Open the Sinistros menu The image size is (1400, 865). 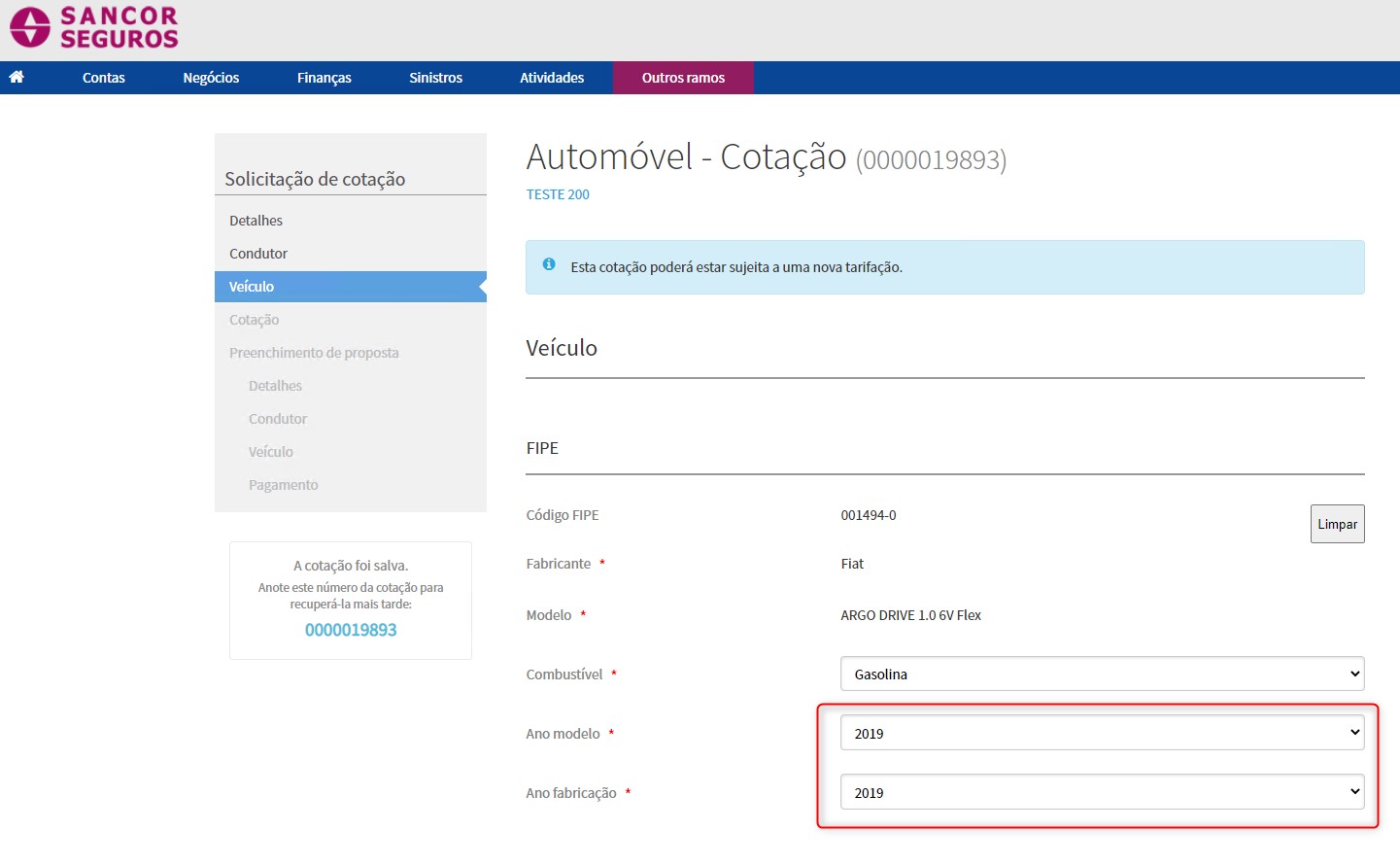tap(436, 78)
